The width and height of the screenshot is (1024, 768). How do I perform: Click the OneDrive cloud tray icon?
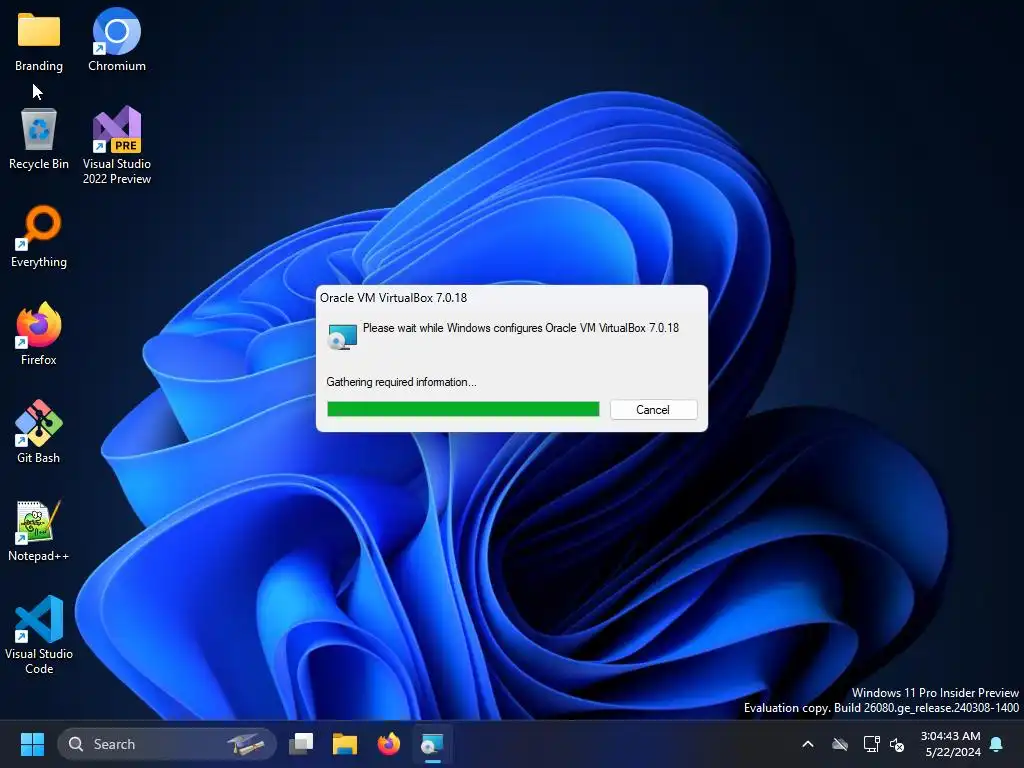pyautogui.click(x=840, y=744)
